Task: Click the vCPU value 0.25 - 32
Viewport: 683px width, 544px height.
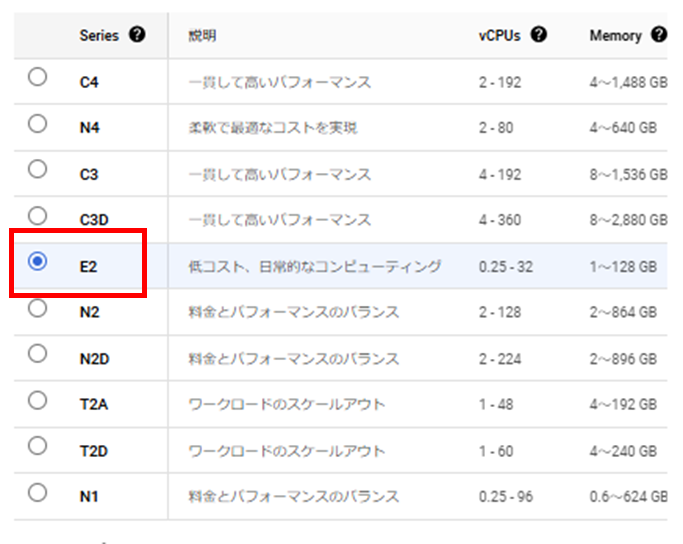Action: click(x=506, y=267)
